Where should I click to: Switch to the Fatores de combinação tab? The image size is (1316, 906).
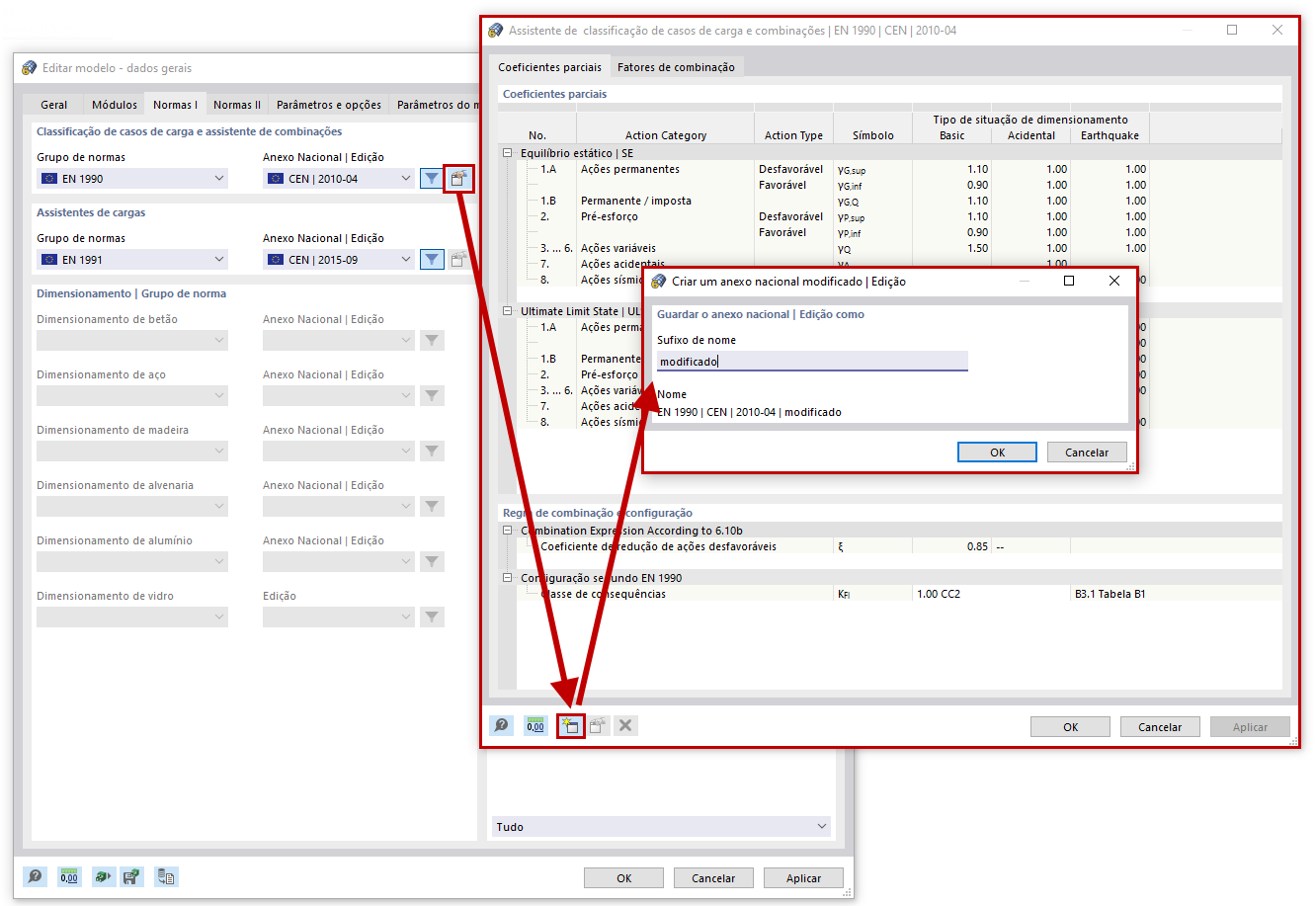click(676, 66)
